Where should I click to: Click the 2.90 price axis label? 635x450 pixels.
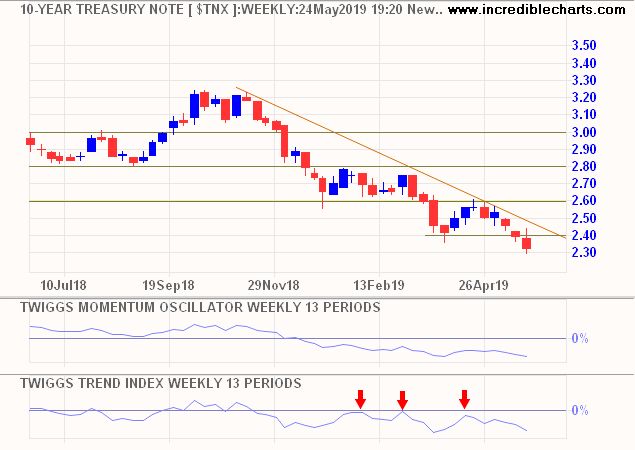coord(584,149)
